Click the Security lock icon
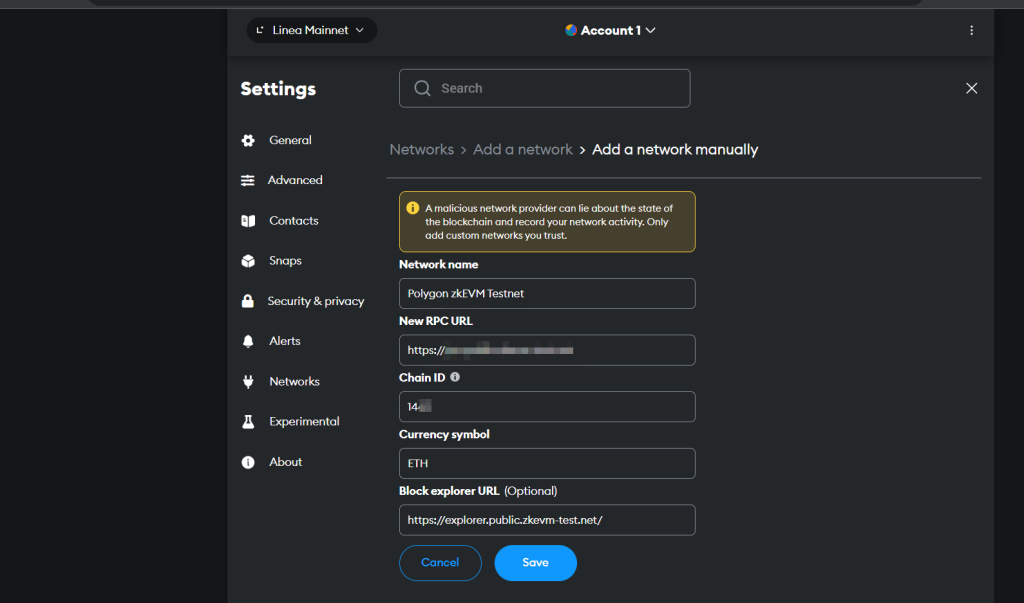The width and height of the screenshot is (1024, 603). (x=248, y=301)
